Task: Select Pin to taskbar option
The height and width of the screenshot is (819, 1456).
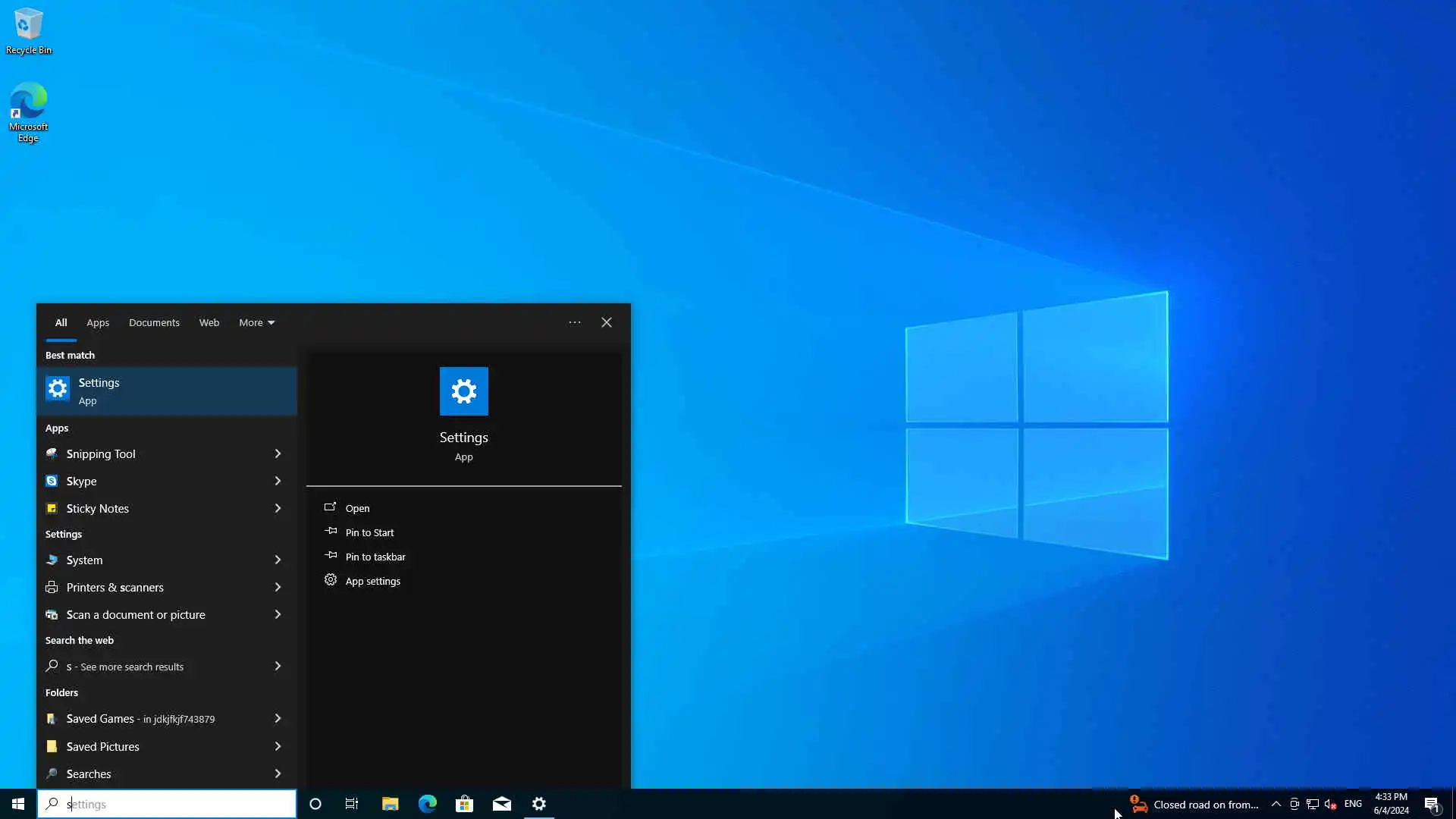Action: (375, 557)
